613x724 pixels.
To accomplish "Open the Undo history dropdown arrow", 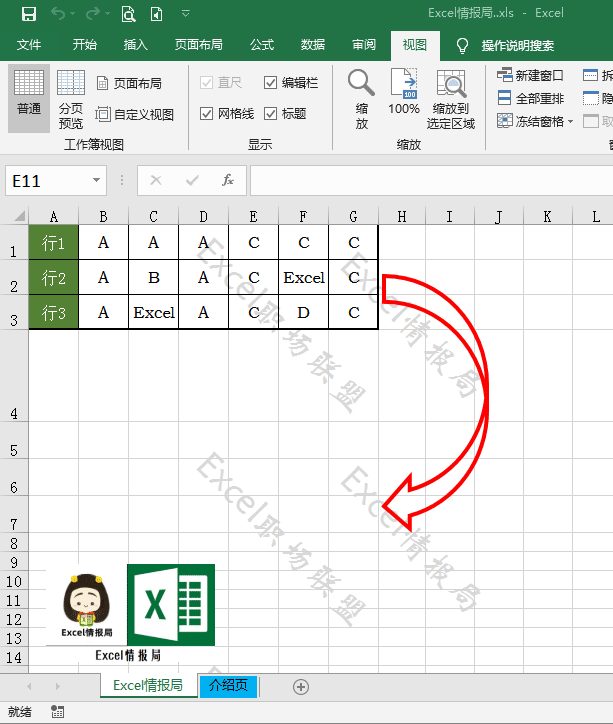I will [72, 14].
